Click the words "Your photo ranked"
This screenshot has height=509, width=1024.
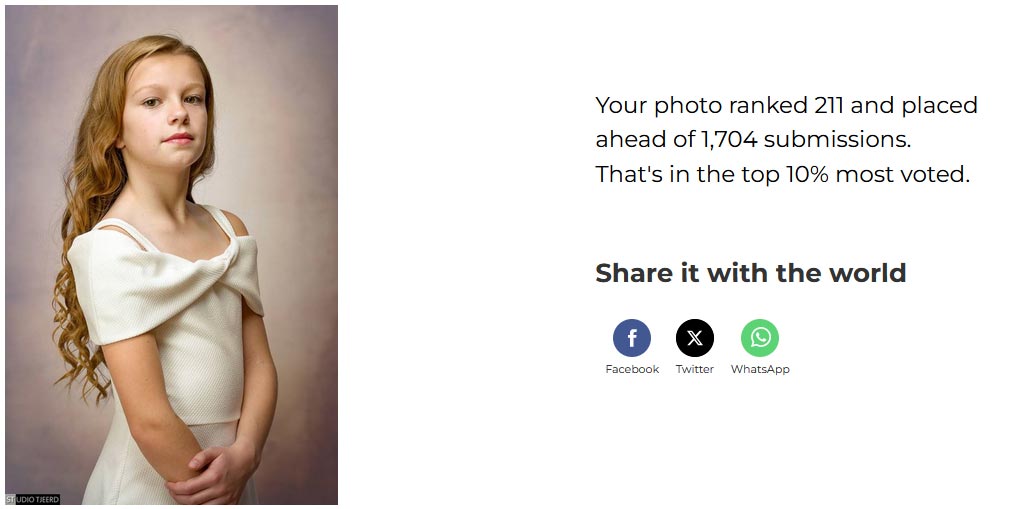701,105
